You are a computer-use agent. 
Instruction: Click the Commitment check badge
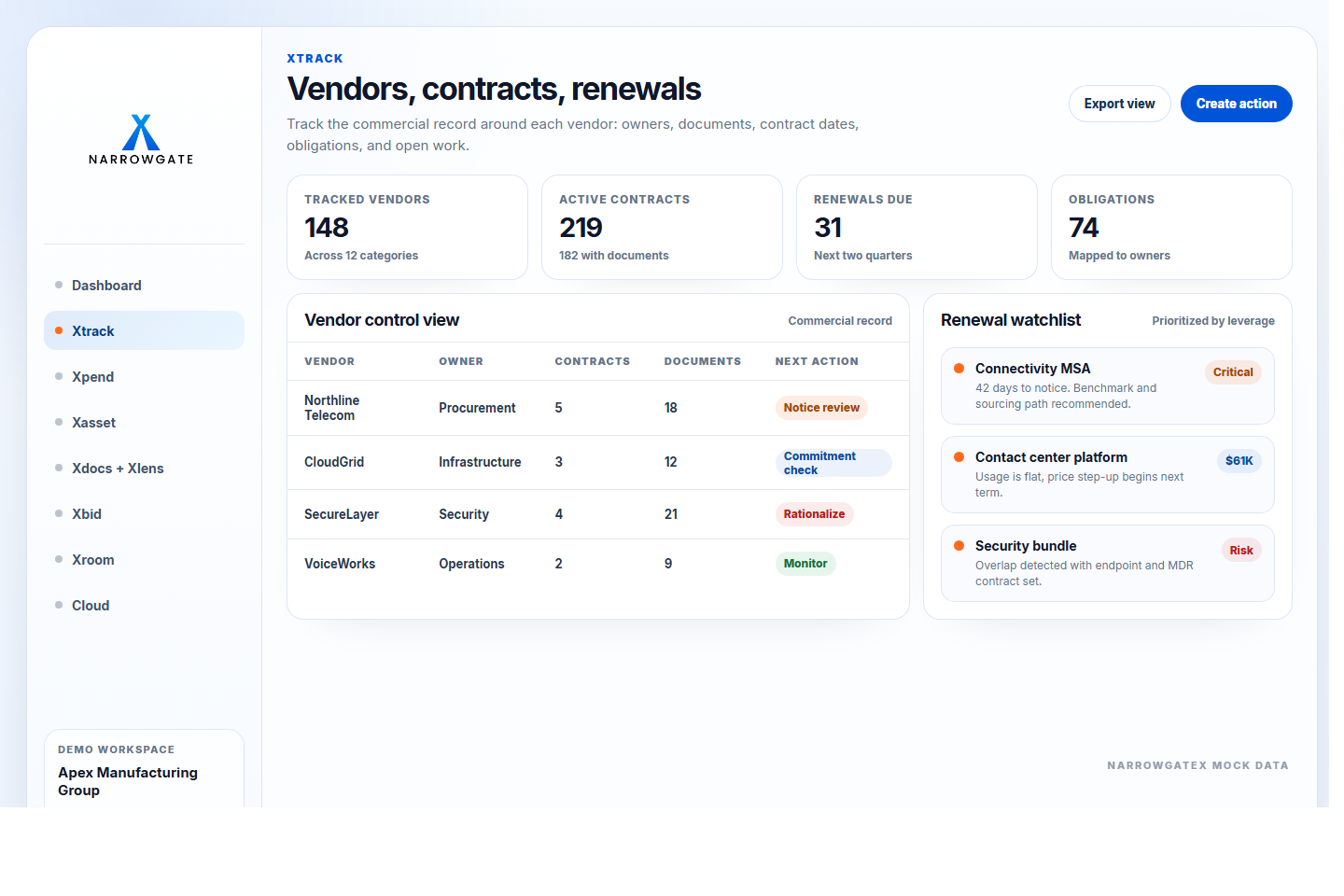click(x=833, y=463)
